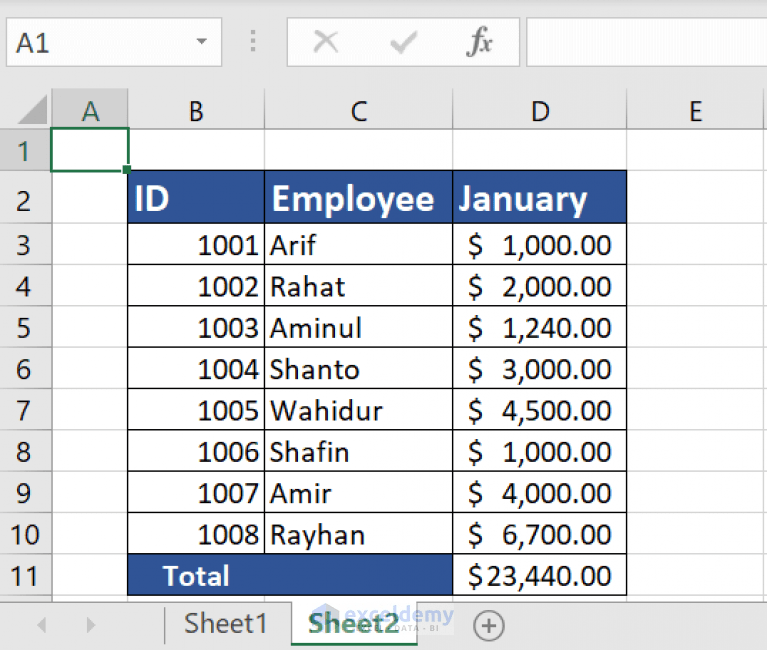Click inside the formula bar input
This screenshot has width=767, height=650.
tap(647, 42)
